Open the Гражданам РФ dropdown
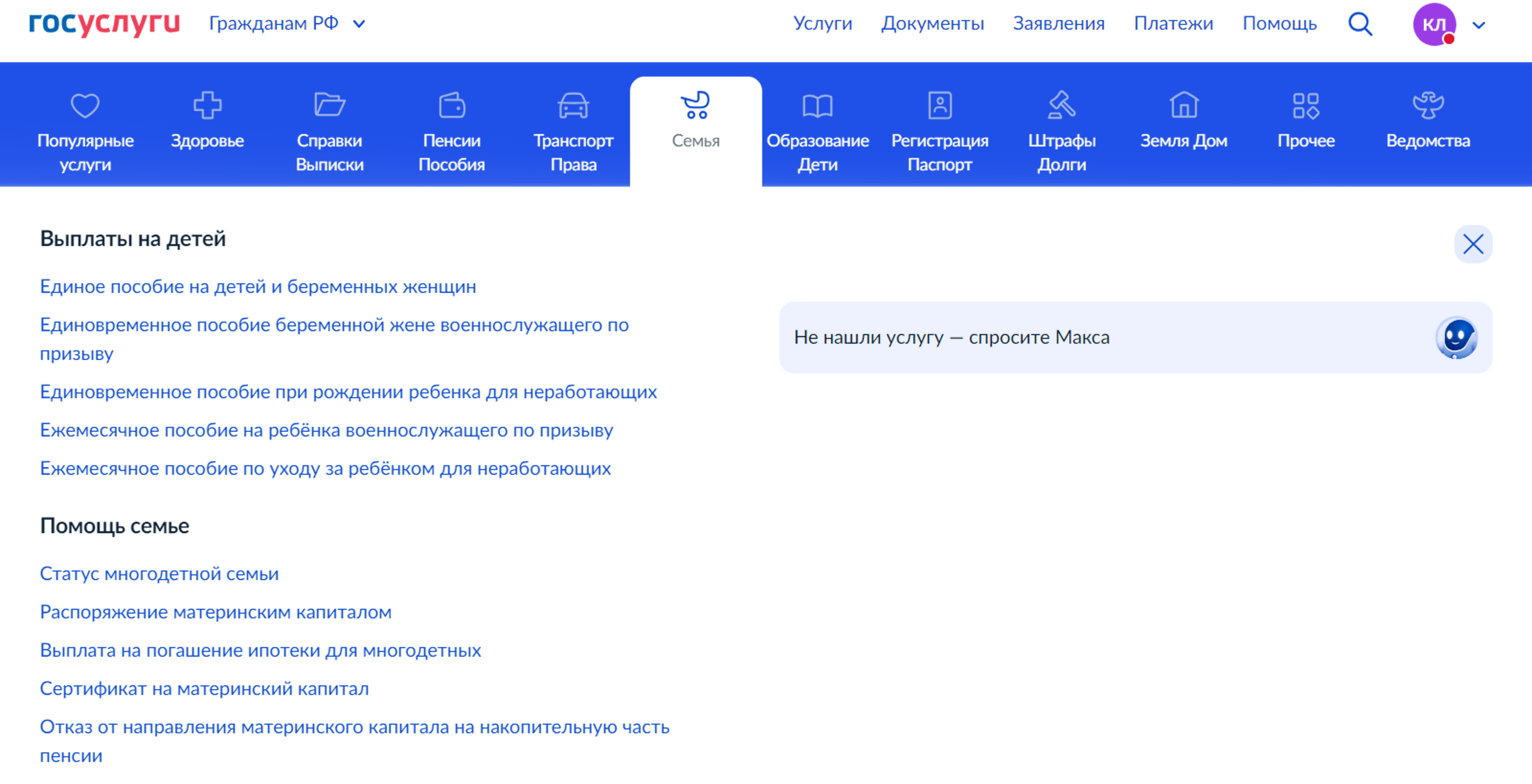1532x784 pixels. [287, 23]
